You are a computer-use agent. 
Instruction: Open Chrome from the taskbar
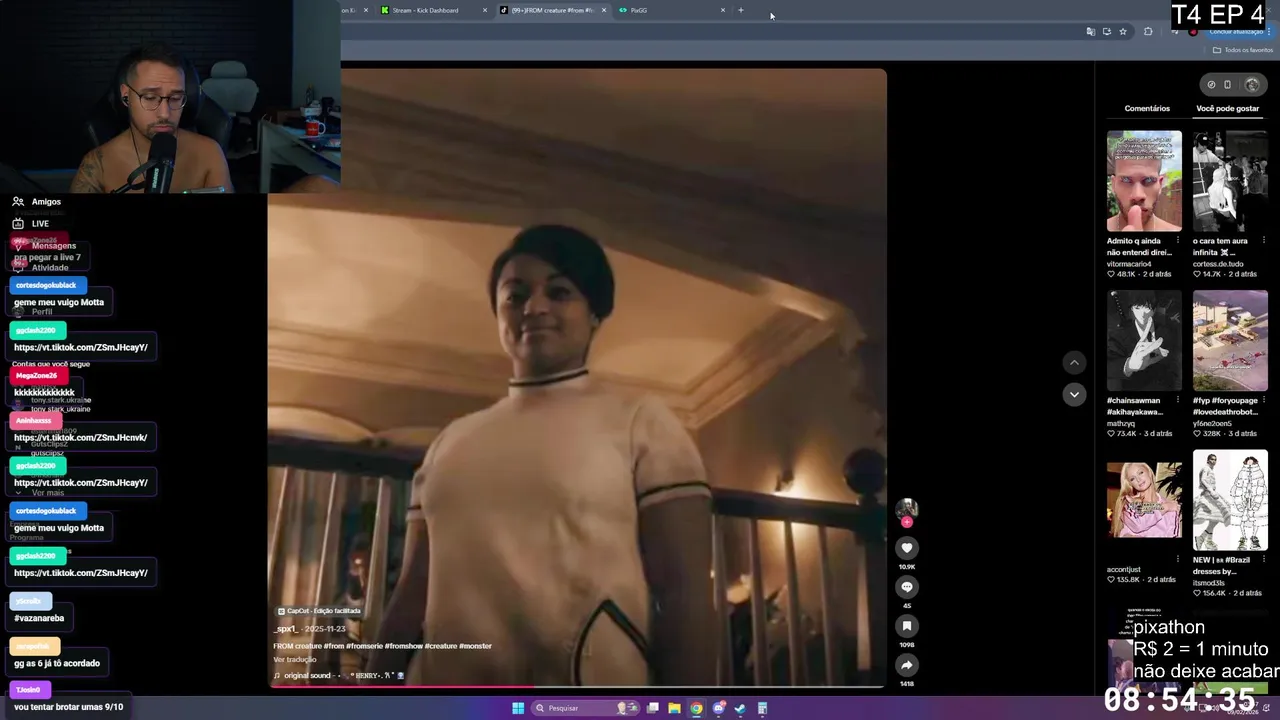[696, 708]
